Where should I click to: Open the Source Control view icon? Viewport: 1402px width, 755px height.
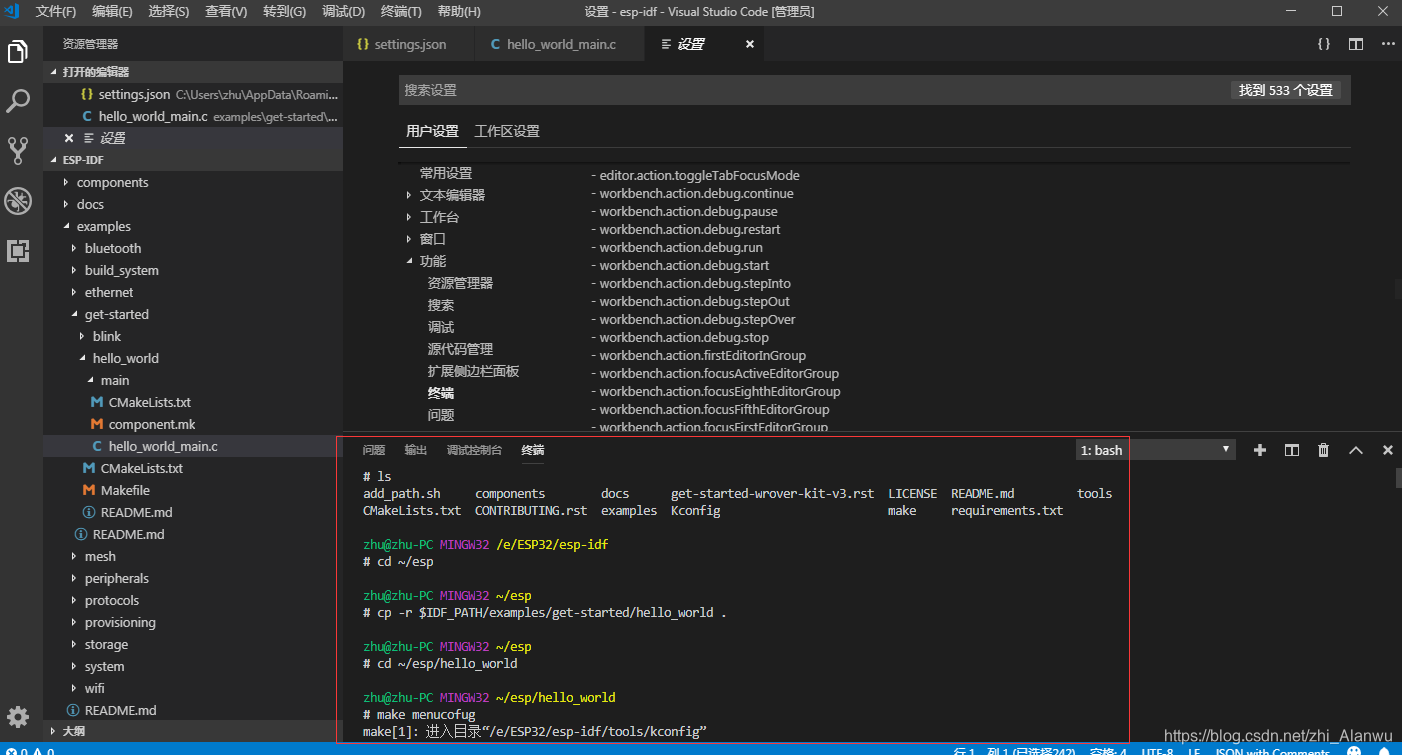[x=18, y=151]
